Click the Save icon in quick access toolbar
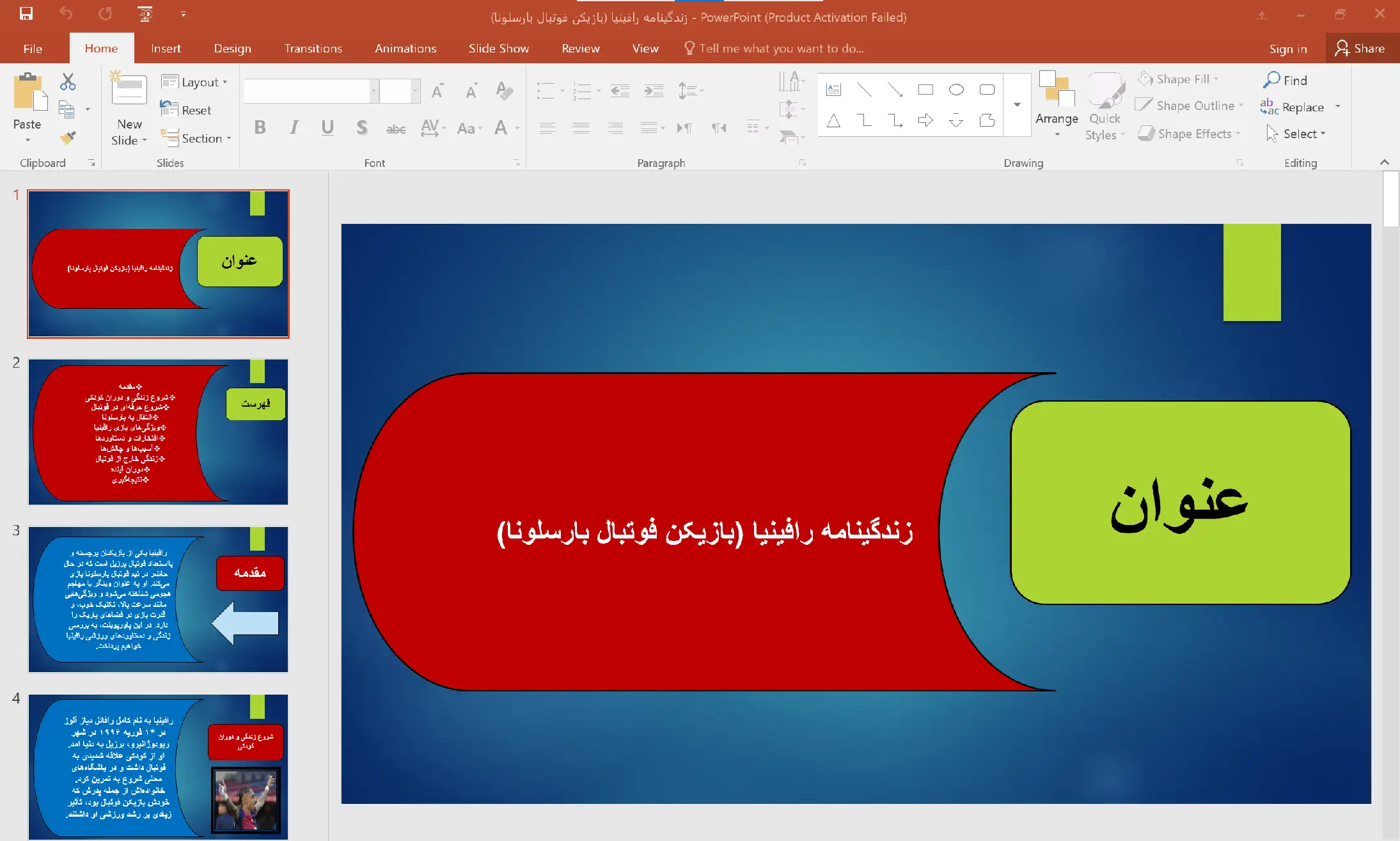Image resolution: width=1400 pixels, height=841 pixels. (26, 13)
